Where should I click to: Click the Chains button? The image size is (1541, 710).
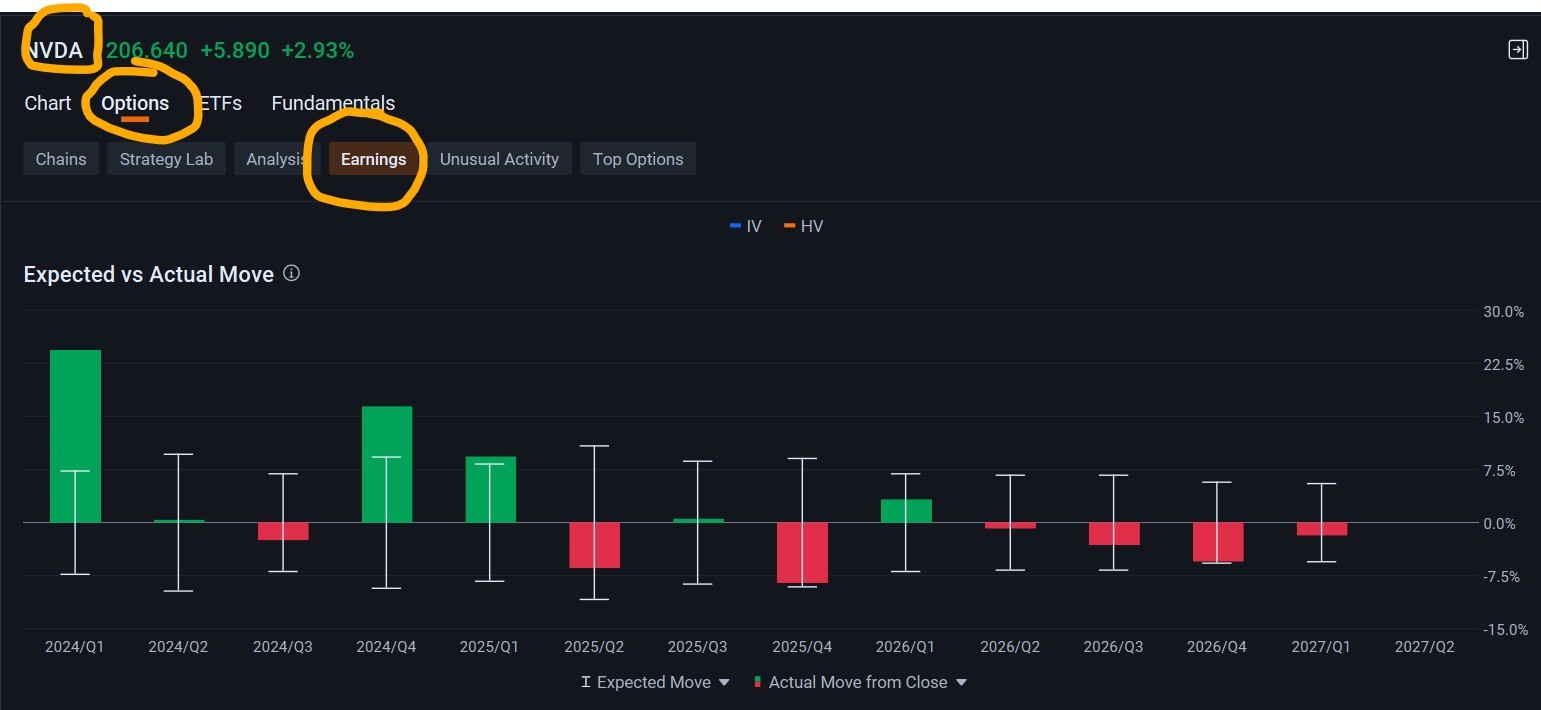pyautogui.click(x=61, y=159)
